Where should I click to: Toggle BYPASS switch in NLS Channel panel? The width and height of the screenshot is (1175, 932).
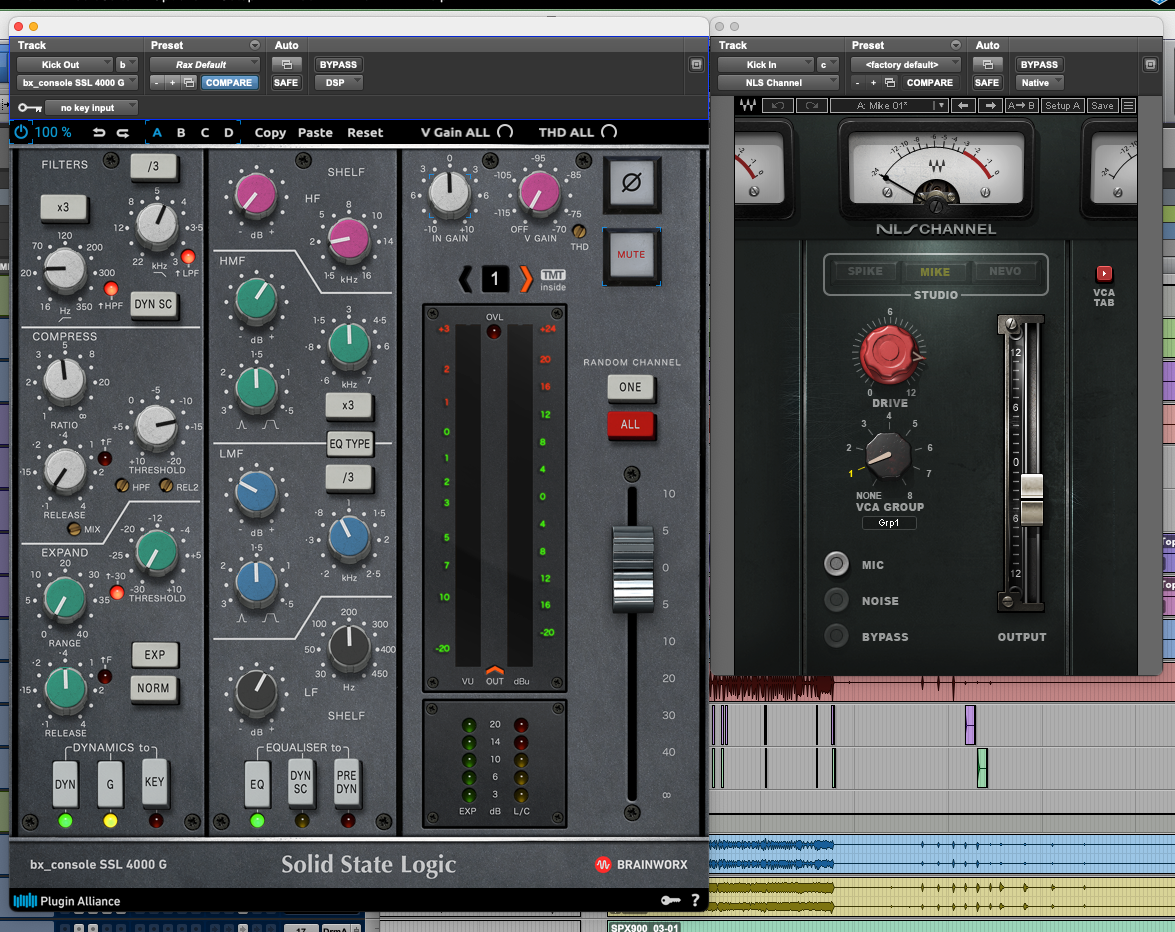tap(836, 636)
